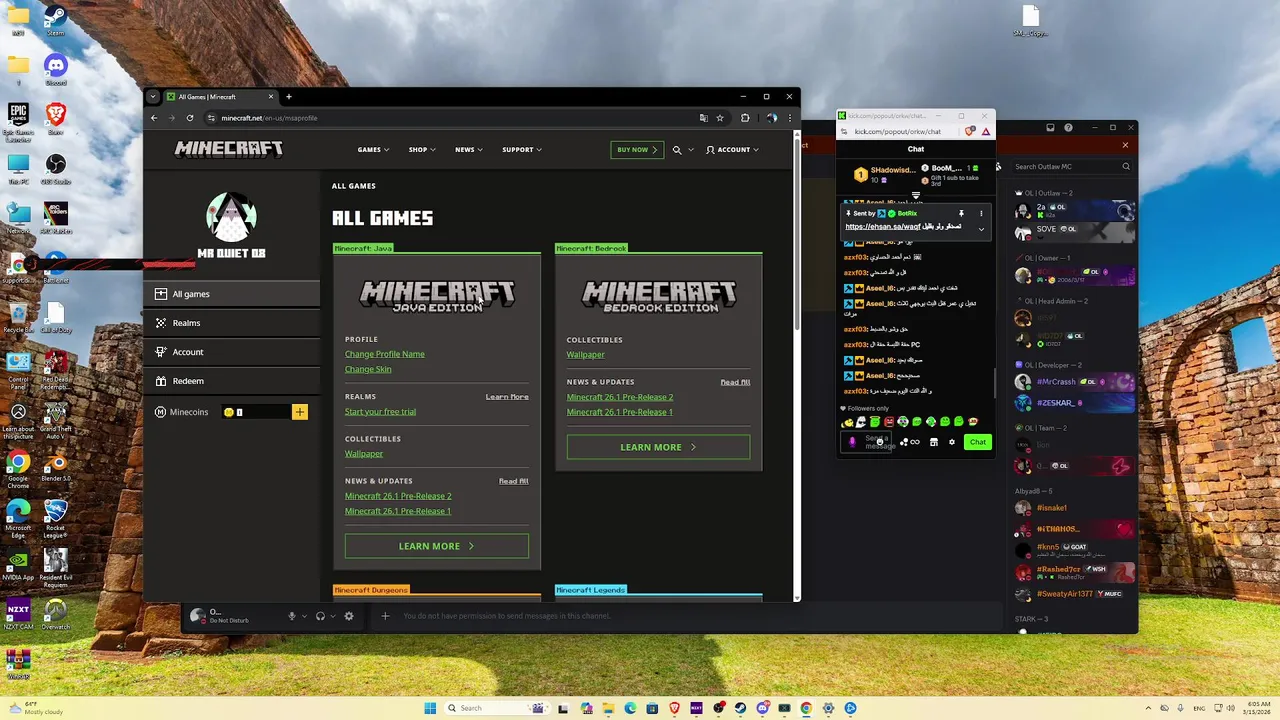Click the Minecraft logo in the header

tap(229, 149)
